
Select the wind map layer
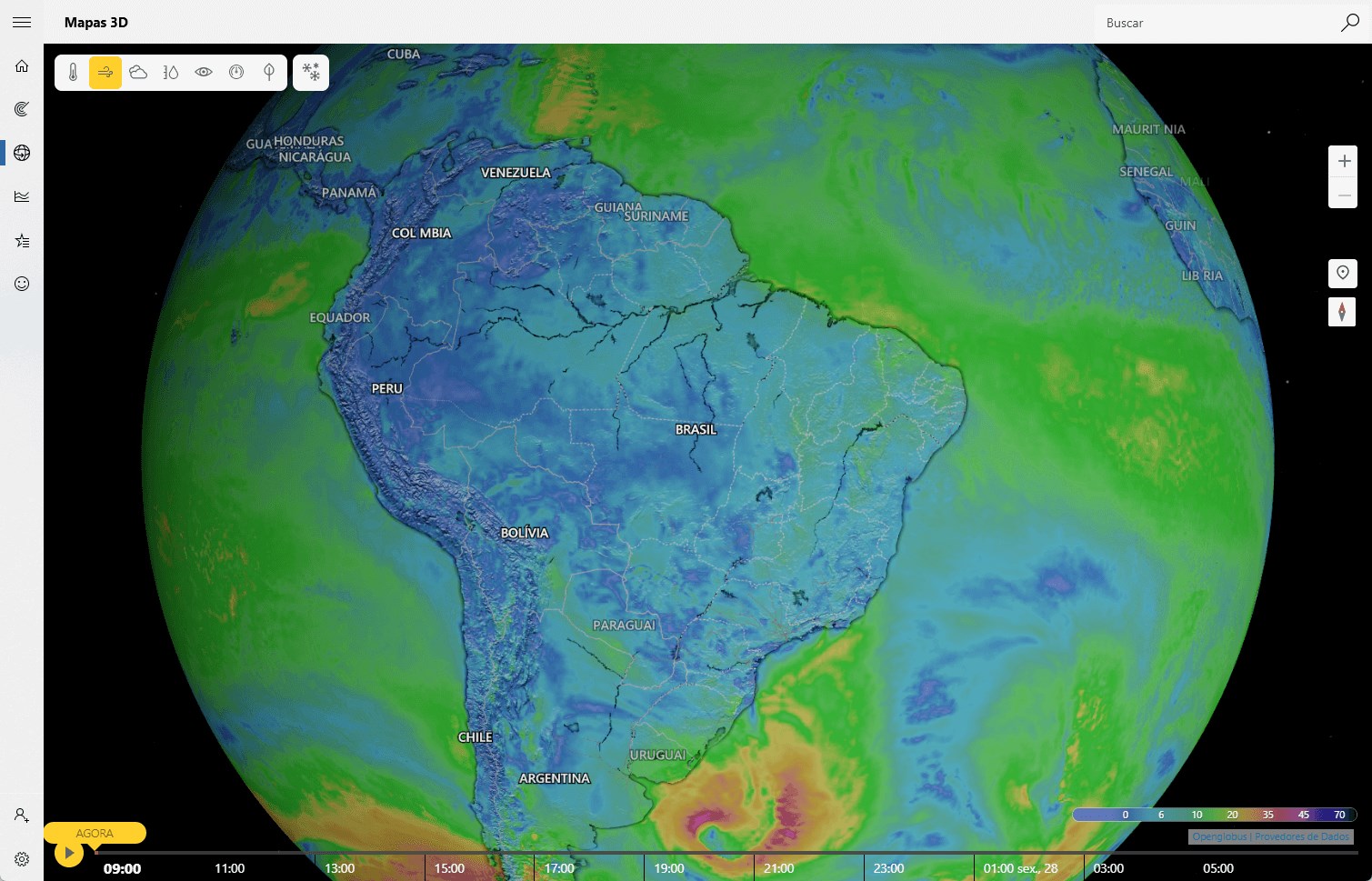click(x=105, y=72)
